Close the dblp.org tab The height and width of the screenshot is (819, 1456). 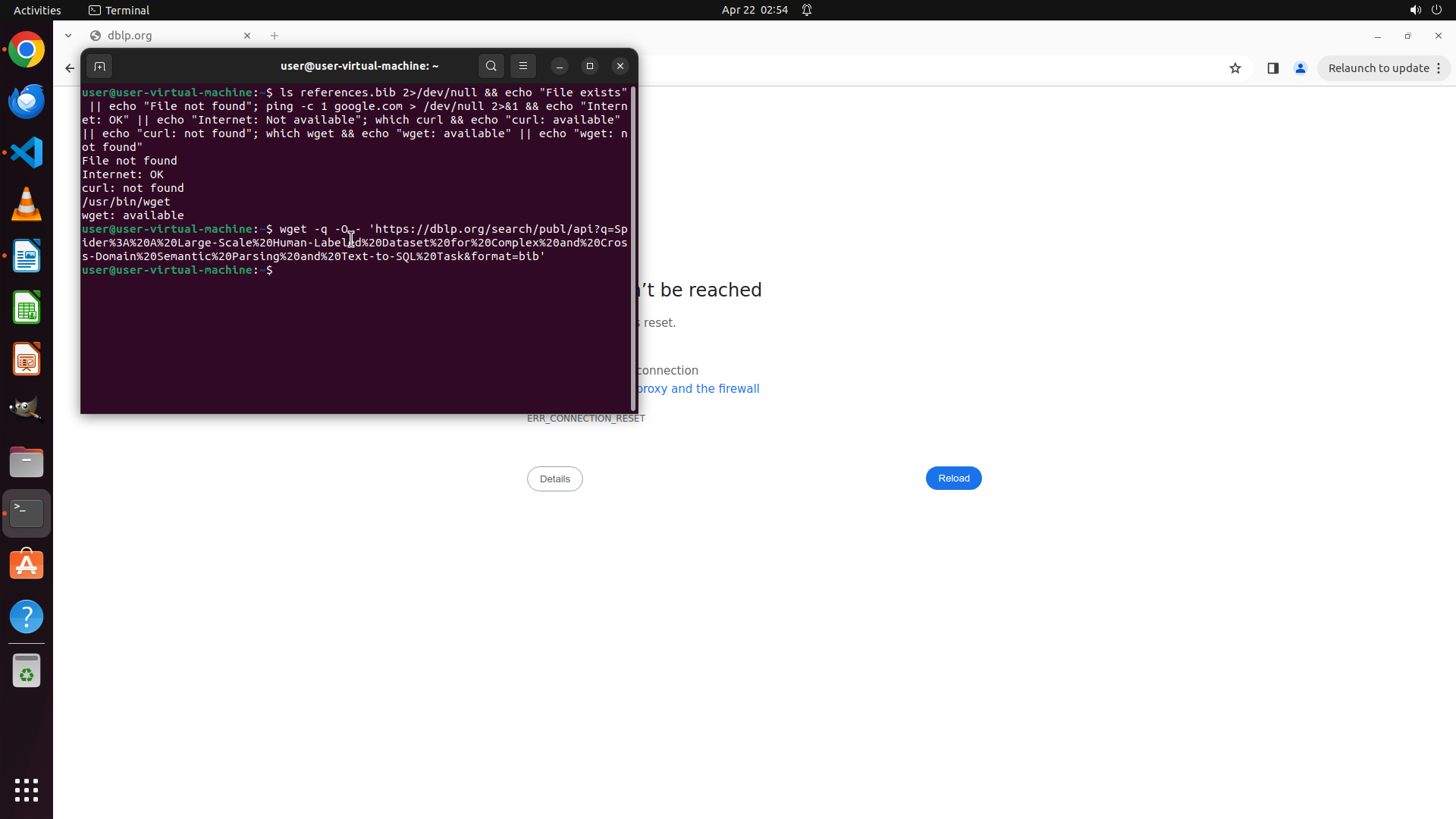point(247,36)
